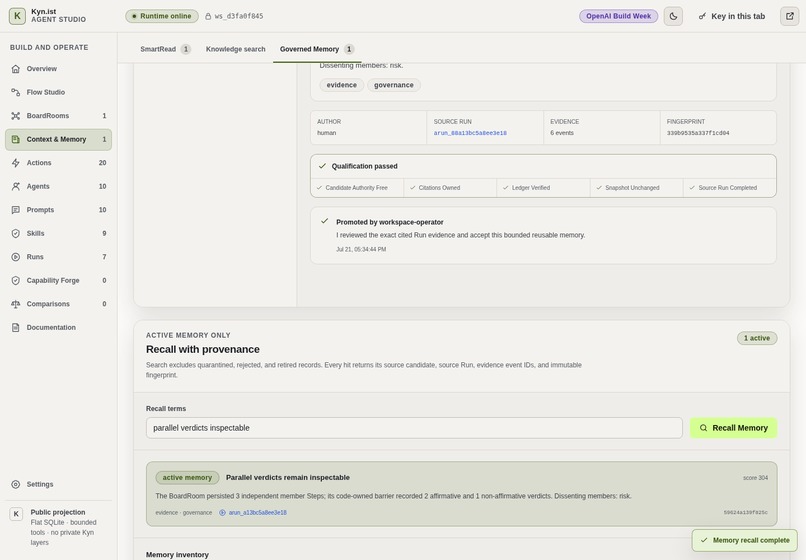Switch to the Knowledge search tab
This screenshot has height=560, width=806.
(235, 49)
